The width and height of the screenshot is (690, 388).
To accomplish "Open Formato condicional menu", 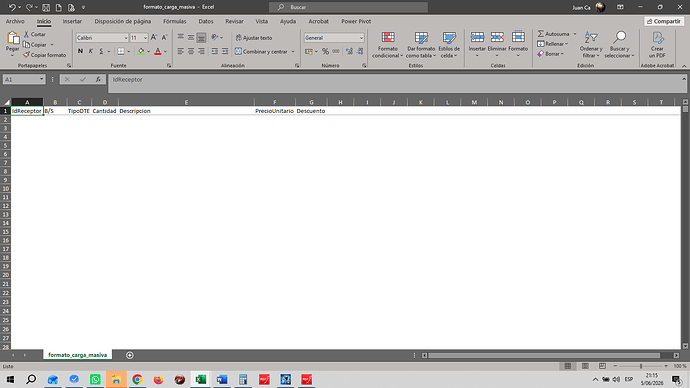I will pos(388,45).
